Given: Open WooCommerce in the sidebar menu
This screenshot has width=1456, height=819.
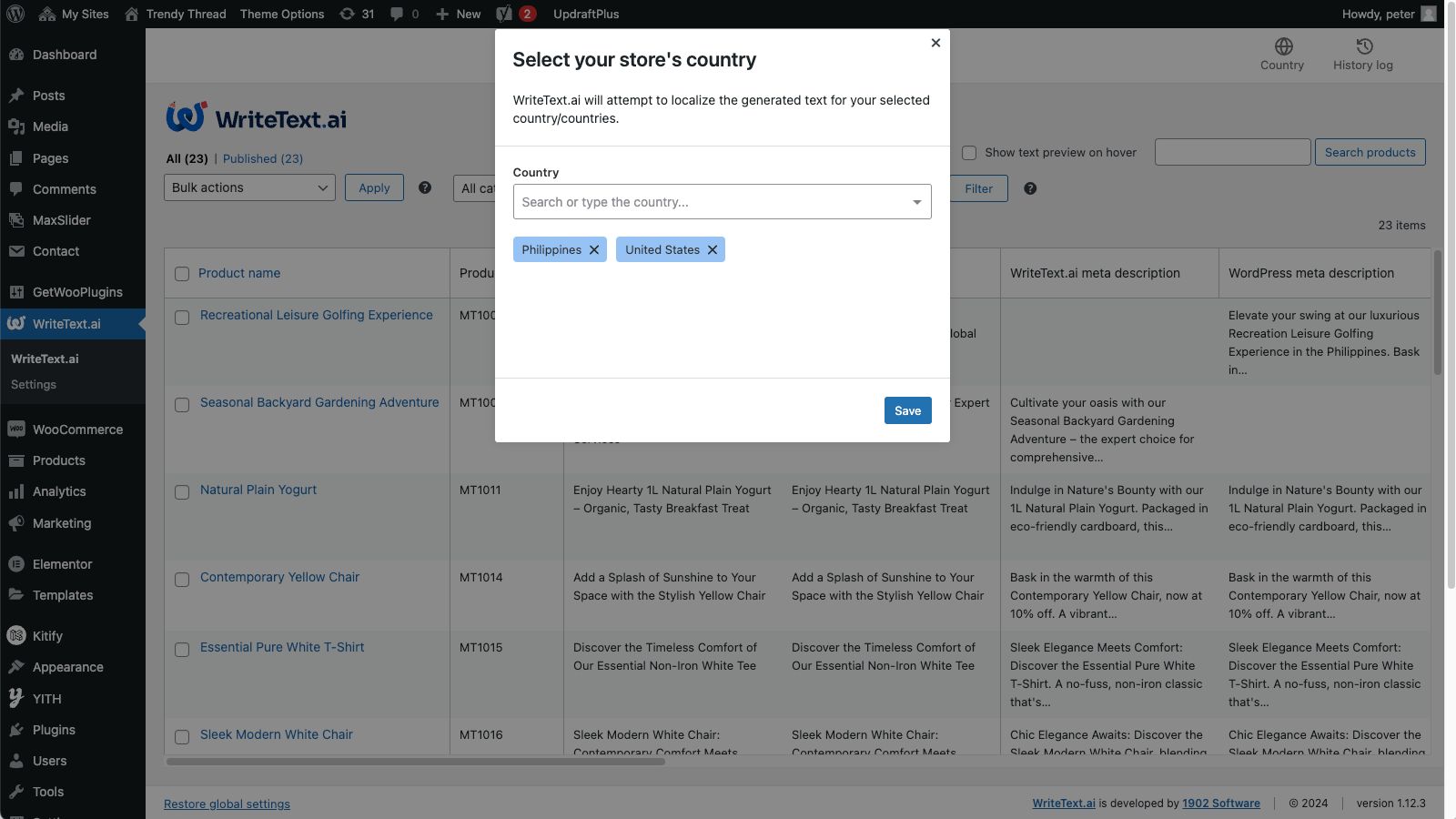Looking at the screenshot, I should click(77, 430).
